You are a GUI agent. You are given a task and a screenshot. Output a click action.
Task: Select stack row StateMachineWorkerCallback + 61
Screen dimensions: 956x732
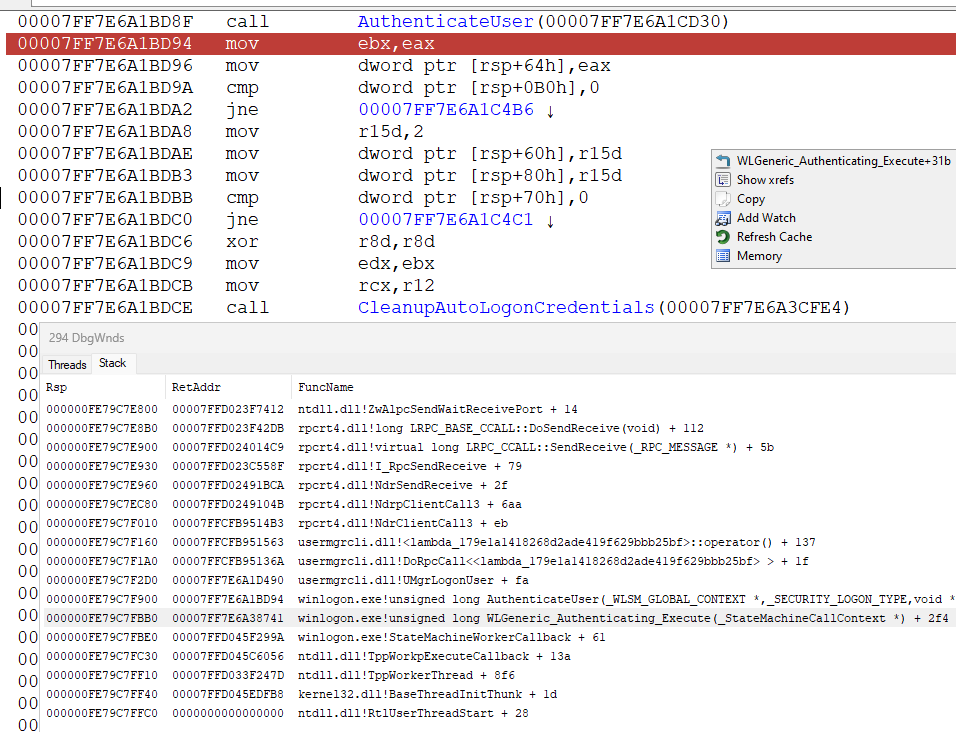pos(500,637)
